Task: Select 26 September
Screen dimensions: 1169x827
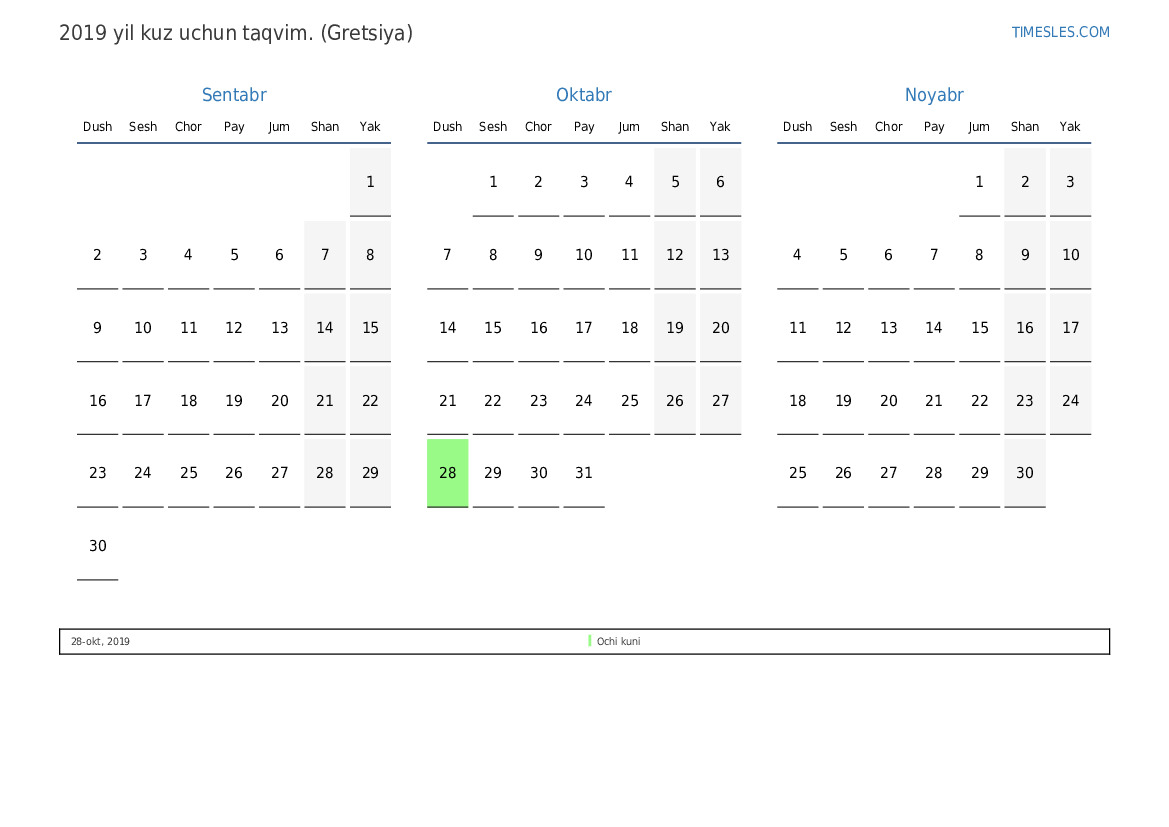Action: [x=234, y=473]
